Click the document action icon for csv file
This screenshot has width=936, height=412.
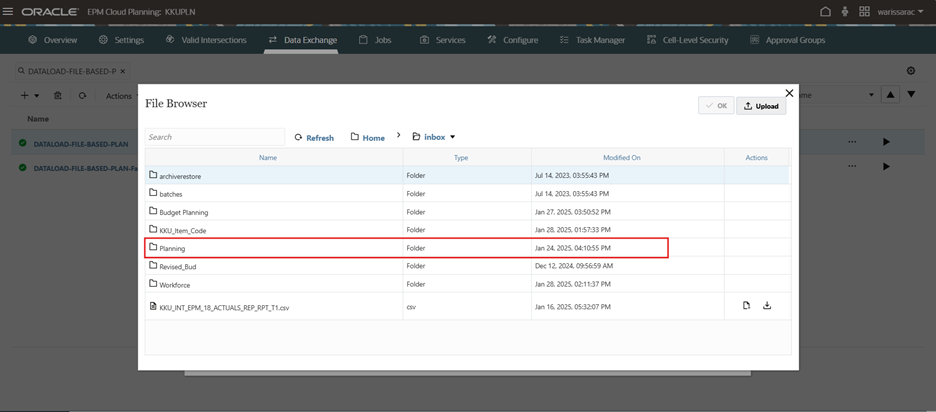[x=746, y=306]
